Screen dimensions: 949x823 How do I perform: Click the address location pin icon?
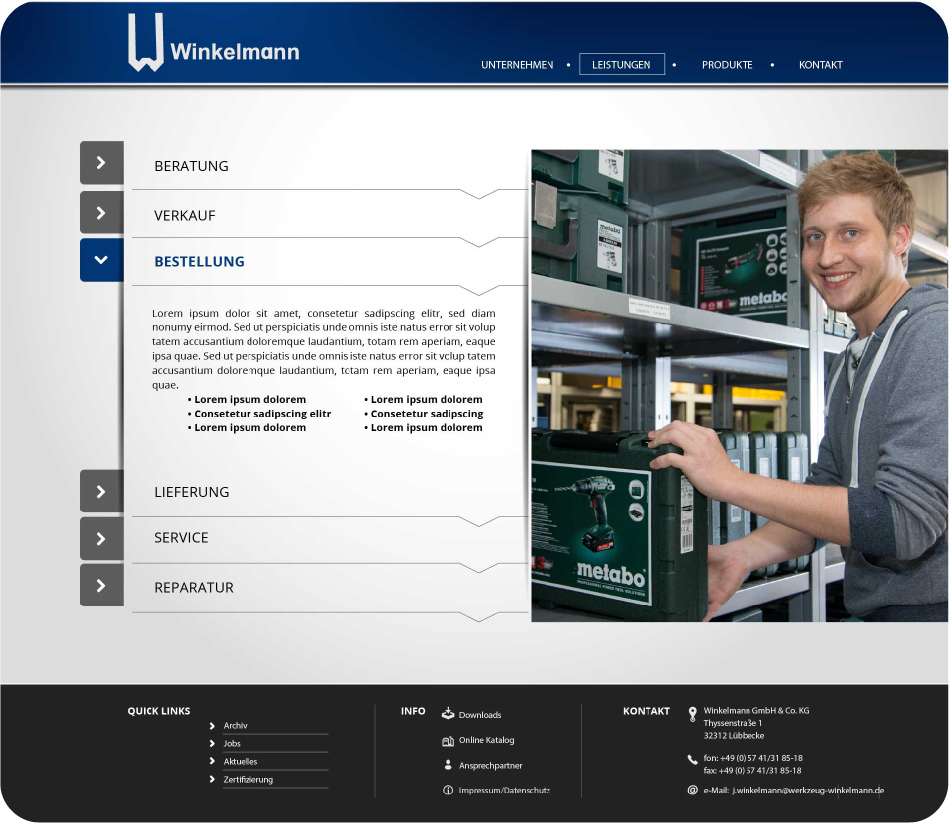[x=692, y=714]
